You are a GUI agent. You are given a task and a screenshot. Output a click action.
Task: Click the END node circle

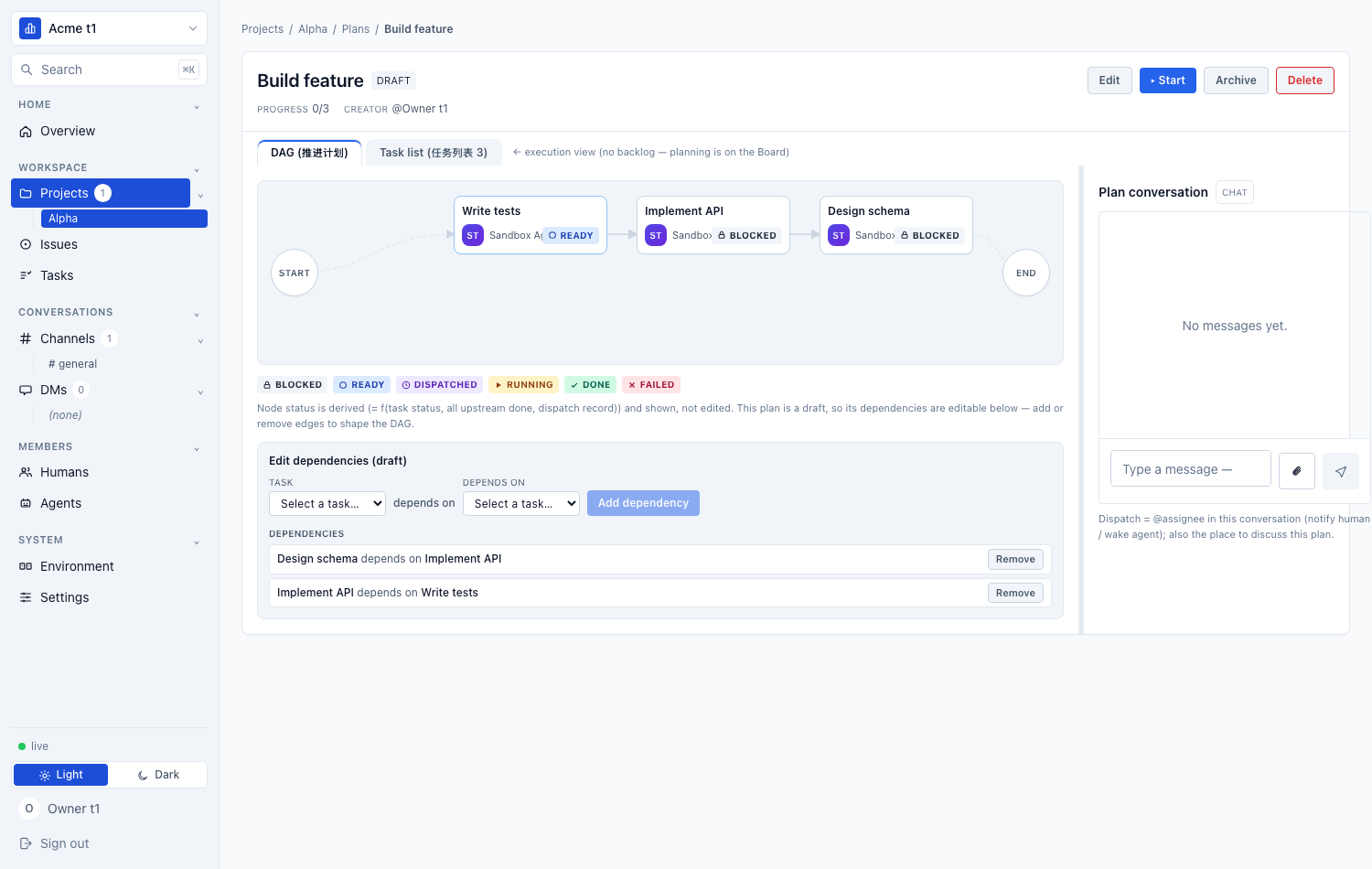pyautogui.click(x=1026, y=273)
